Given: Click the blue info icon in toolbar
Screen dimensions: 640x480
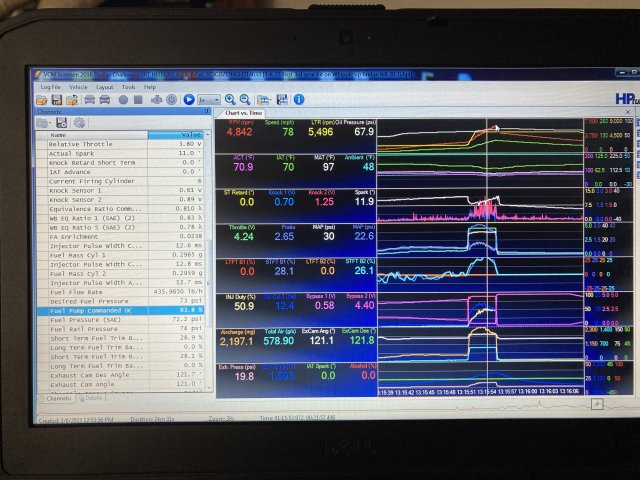Looking at the screenshot, I should 298,100.
